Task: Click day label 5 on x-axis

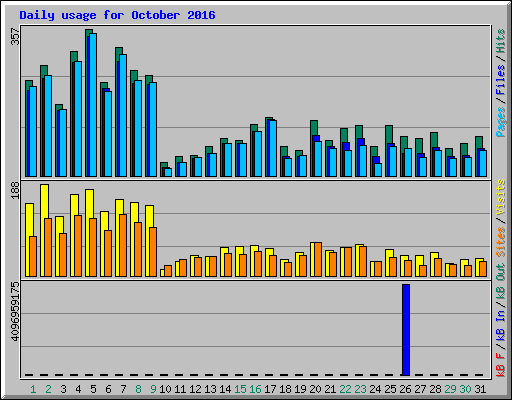Action: pos(93,389)
